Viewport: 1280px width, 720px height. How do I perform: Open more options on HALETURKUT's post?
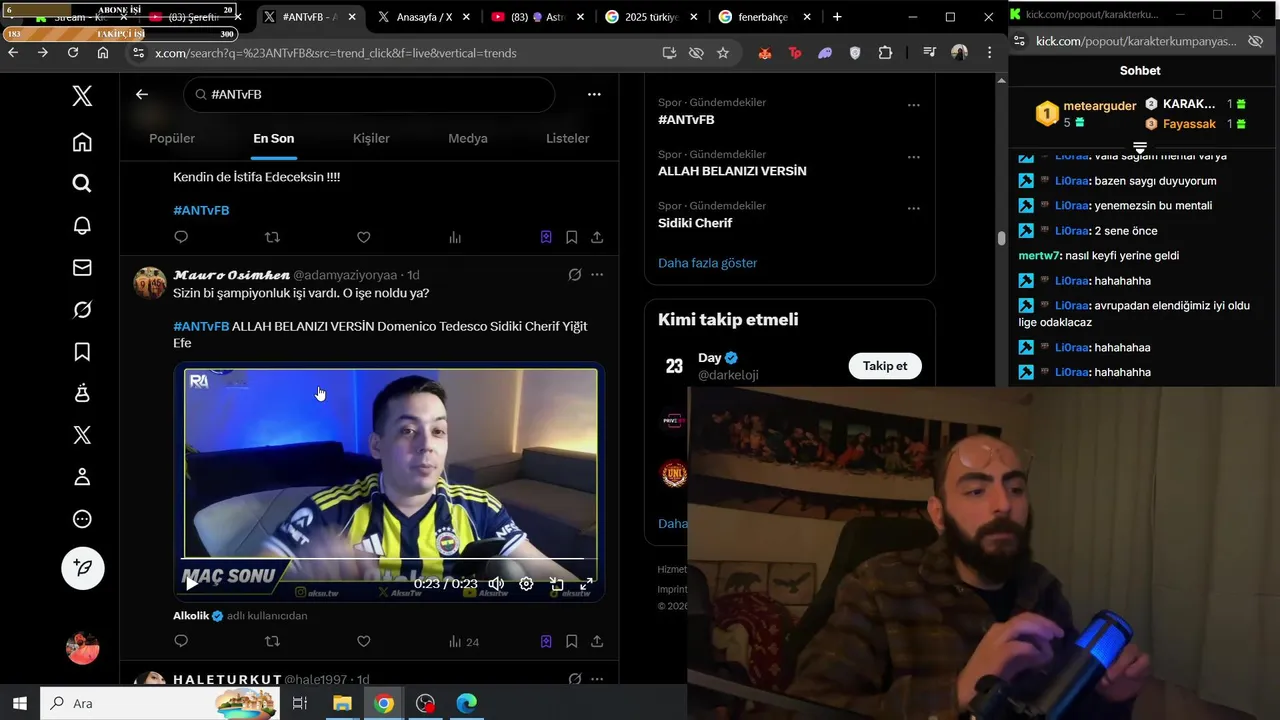pos(597,679)
